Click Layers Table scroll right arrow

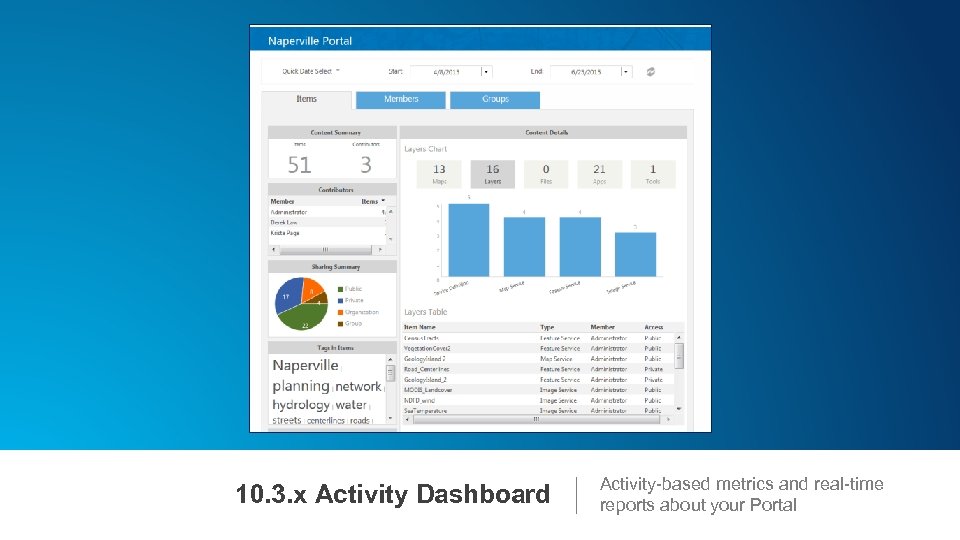coord(668,420)
